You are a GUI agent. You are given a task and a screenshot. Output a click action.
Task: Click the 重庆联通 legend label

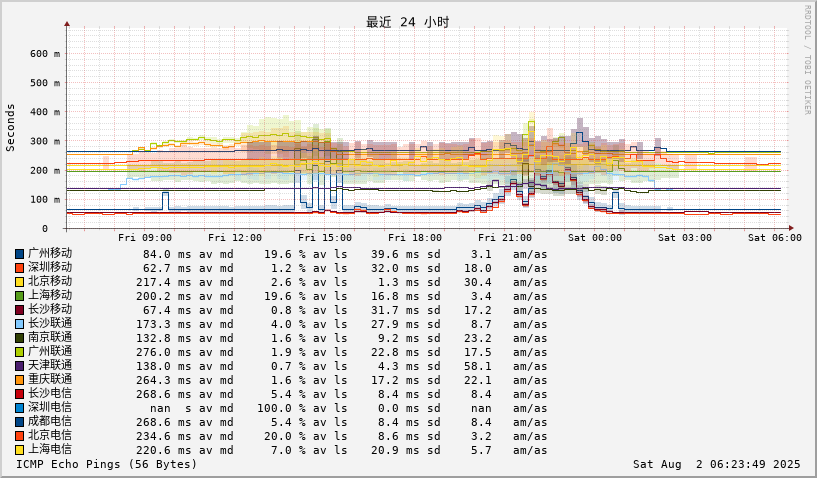pos(50,380)
